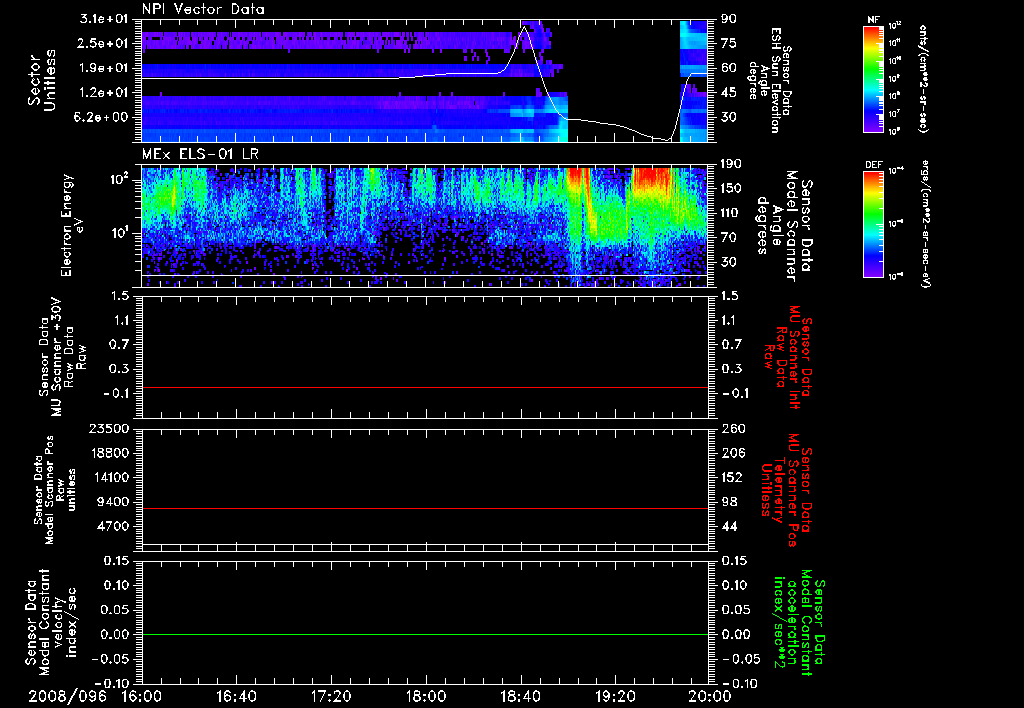Click the '260' telemetry tick label
The image size is (1024, 708).
pos(732,429)
